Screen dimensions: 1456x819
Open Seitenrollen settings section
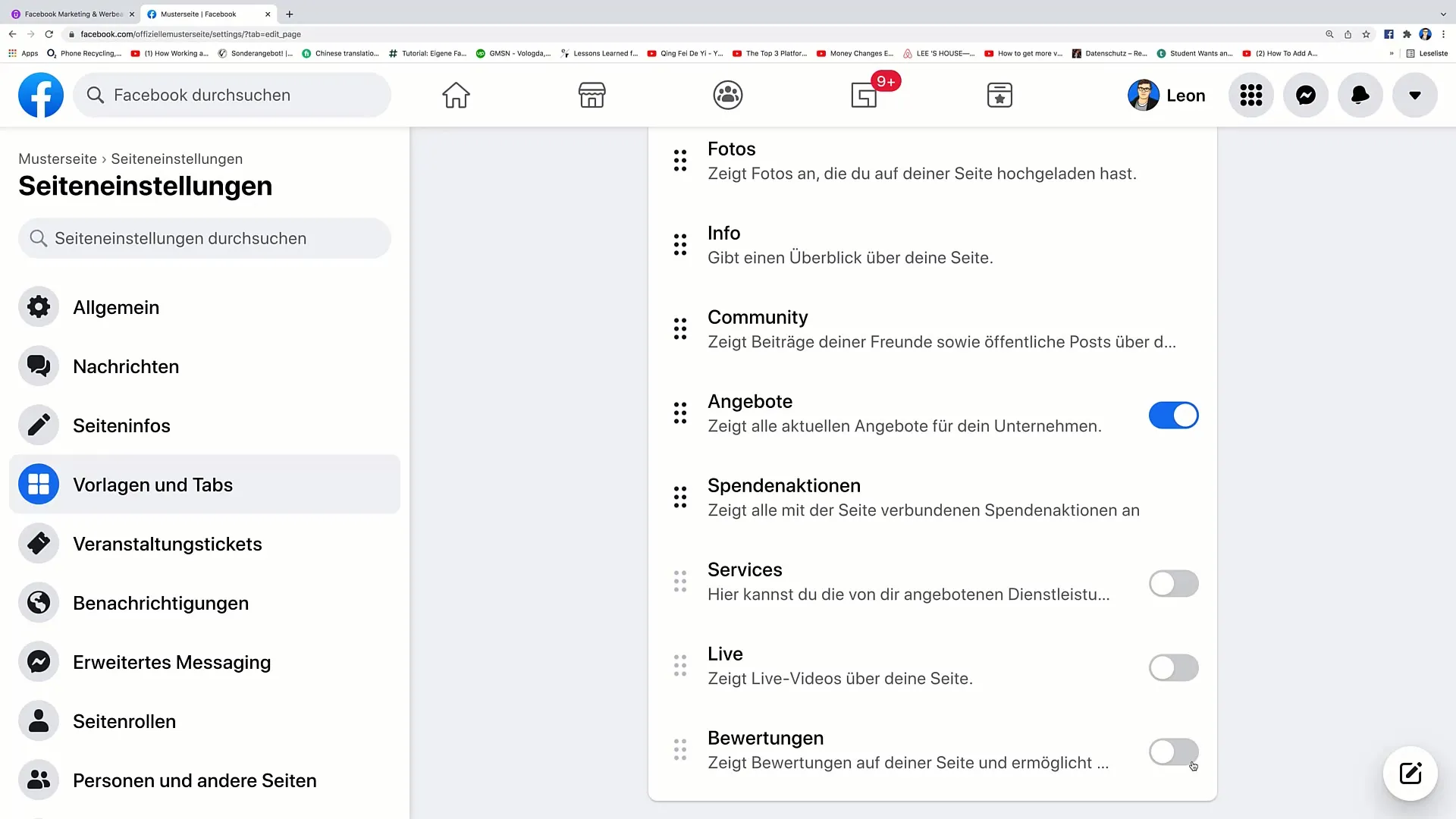[x=205, y=721]
